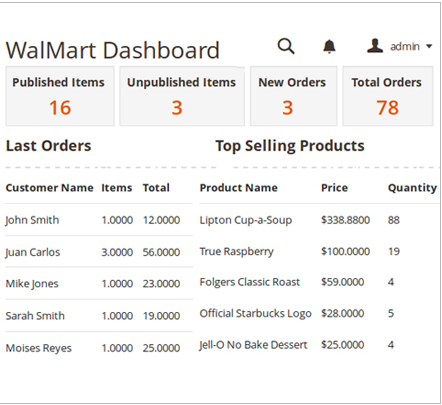The image size is (442, 405).
Task: Click the quantity 19 for True Raspberry
Action: [x=394, y=251]
